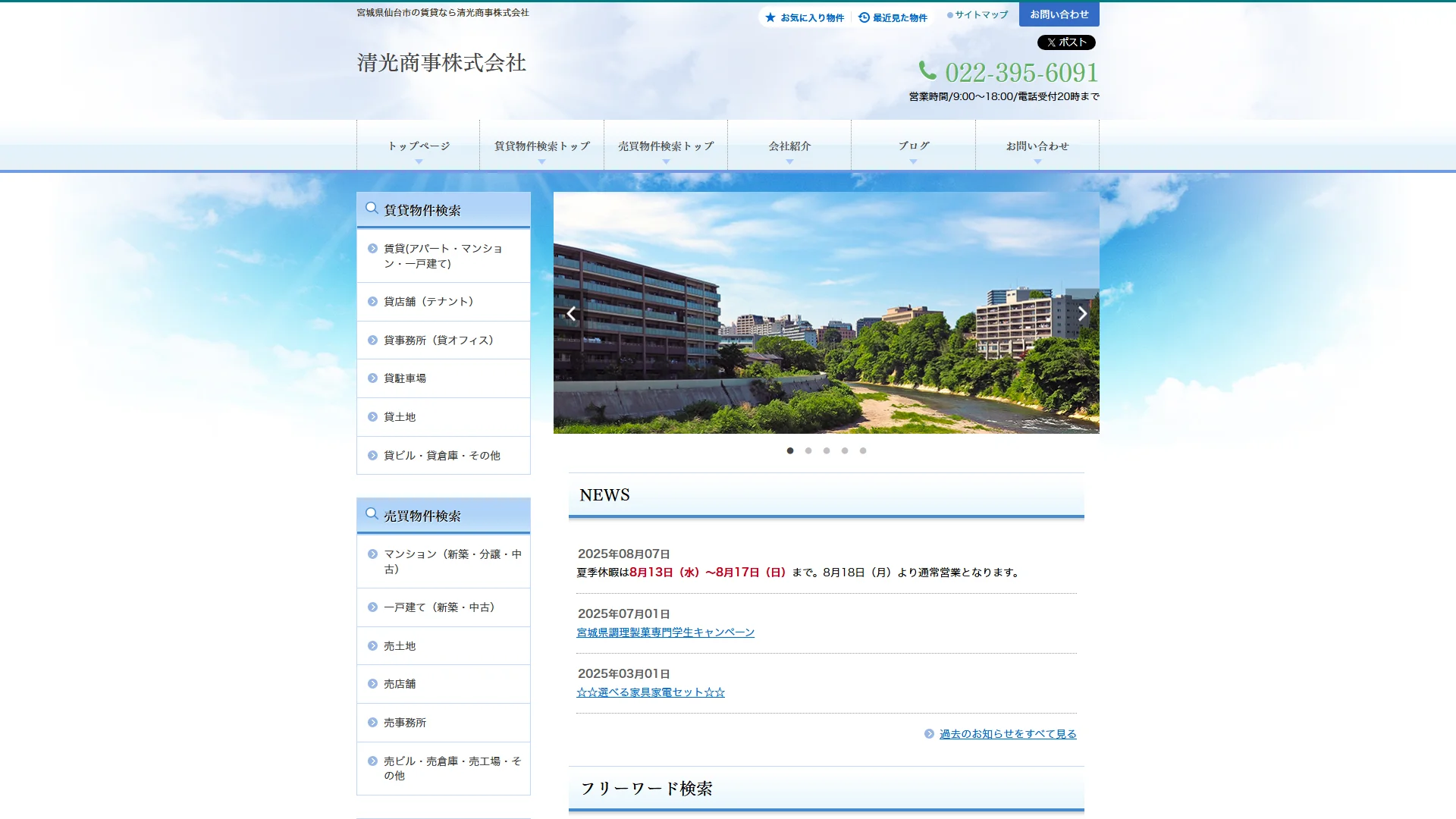
Task: Show the next slide with right arrow
Action: 1082,313
